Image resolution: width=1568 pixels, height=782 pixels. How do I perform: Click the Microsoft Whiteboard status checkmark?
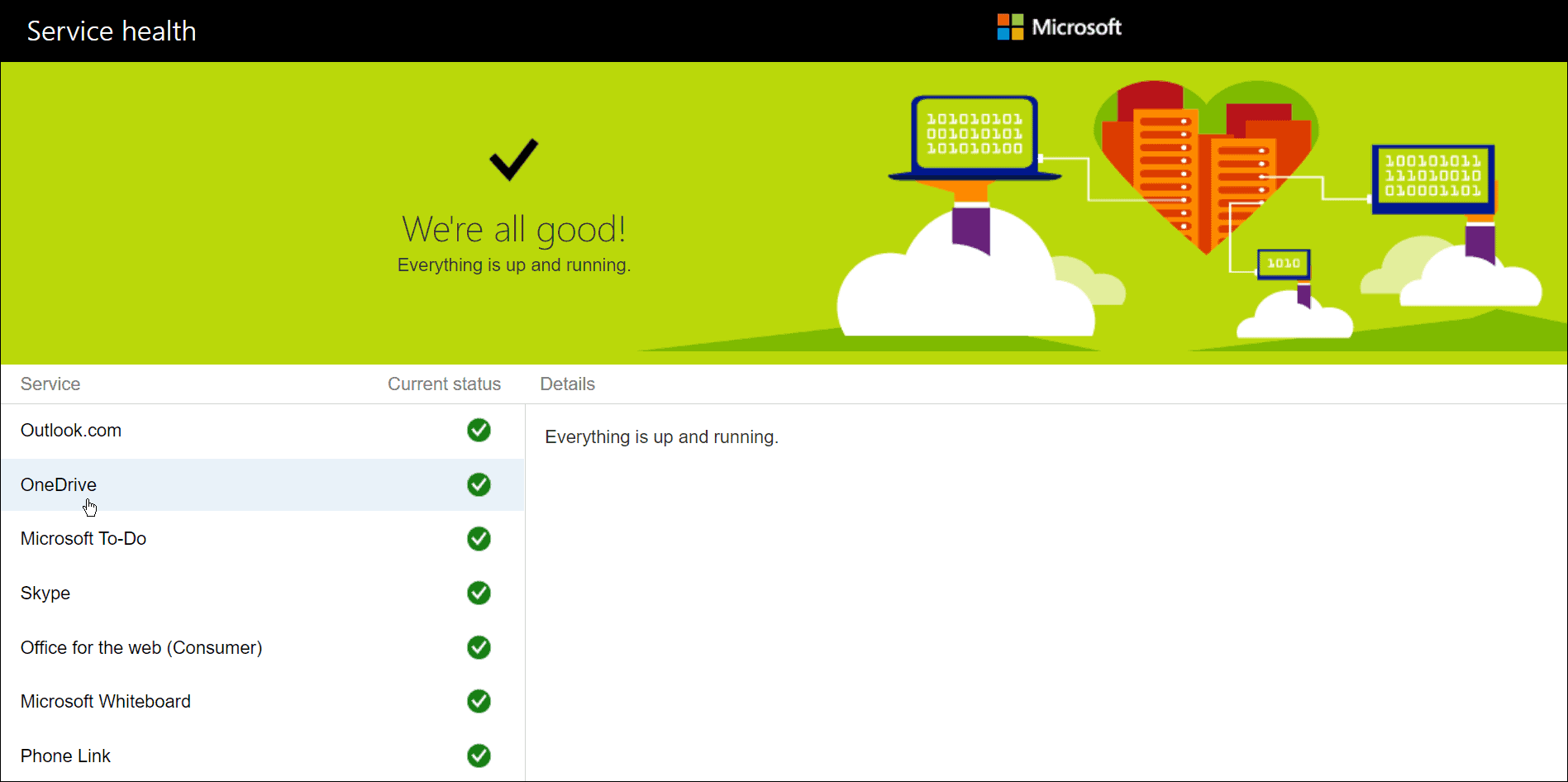479,701
